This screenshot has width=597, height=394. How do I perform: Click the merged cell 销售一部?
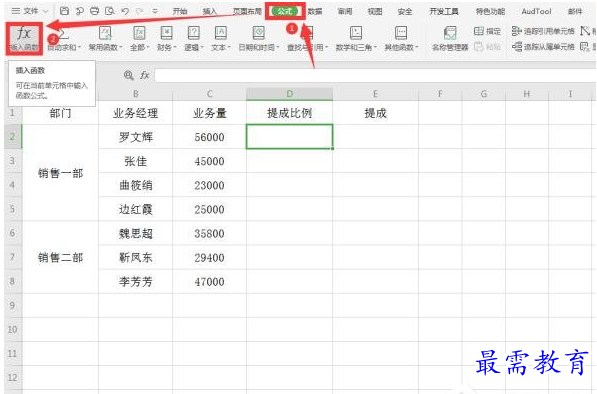[61, 173]
